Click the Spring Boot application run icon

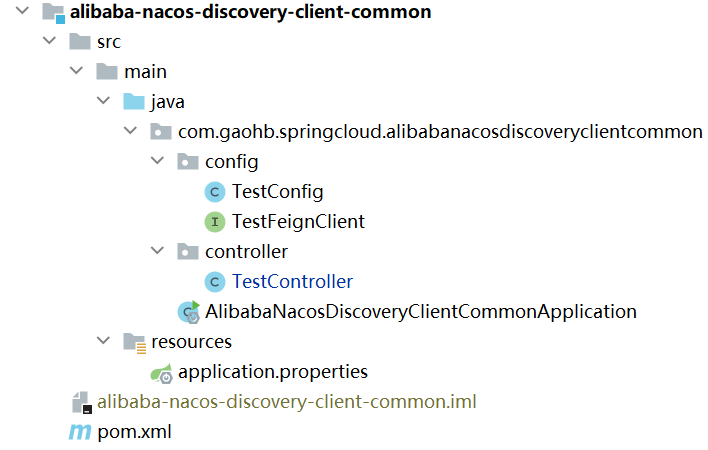tap(189, 312)
